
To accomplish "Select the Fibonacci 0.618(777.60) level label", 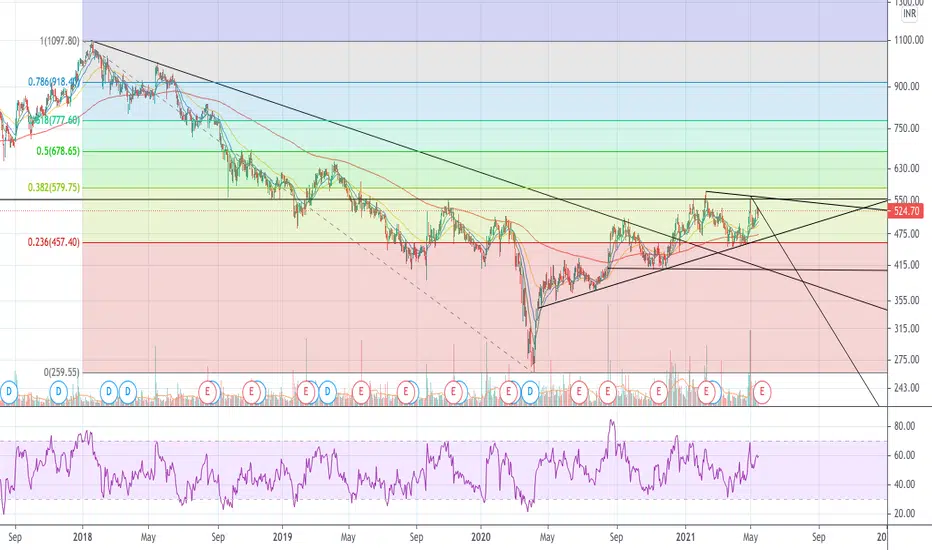I will point(54,120).
